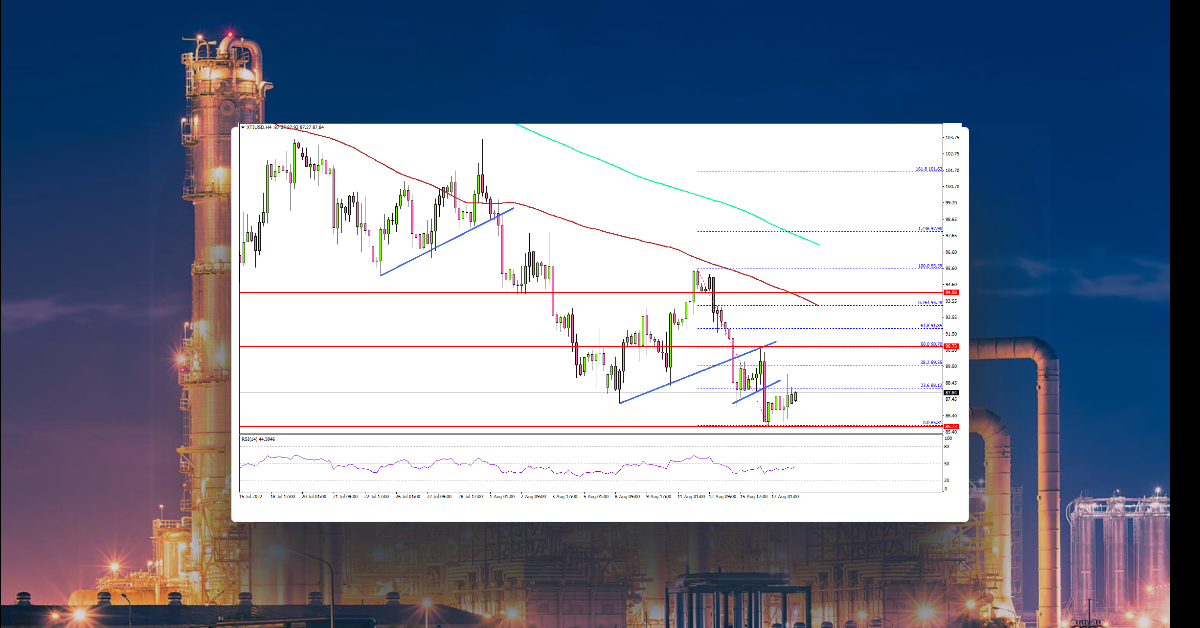
Task: Select the leftmost blue ascending trendline
Action: 445,241
